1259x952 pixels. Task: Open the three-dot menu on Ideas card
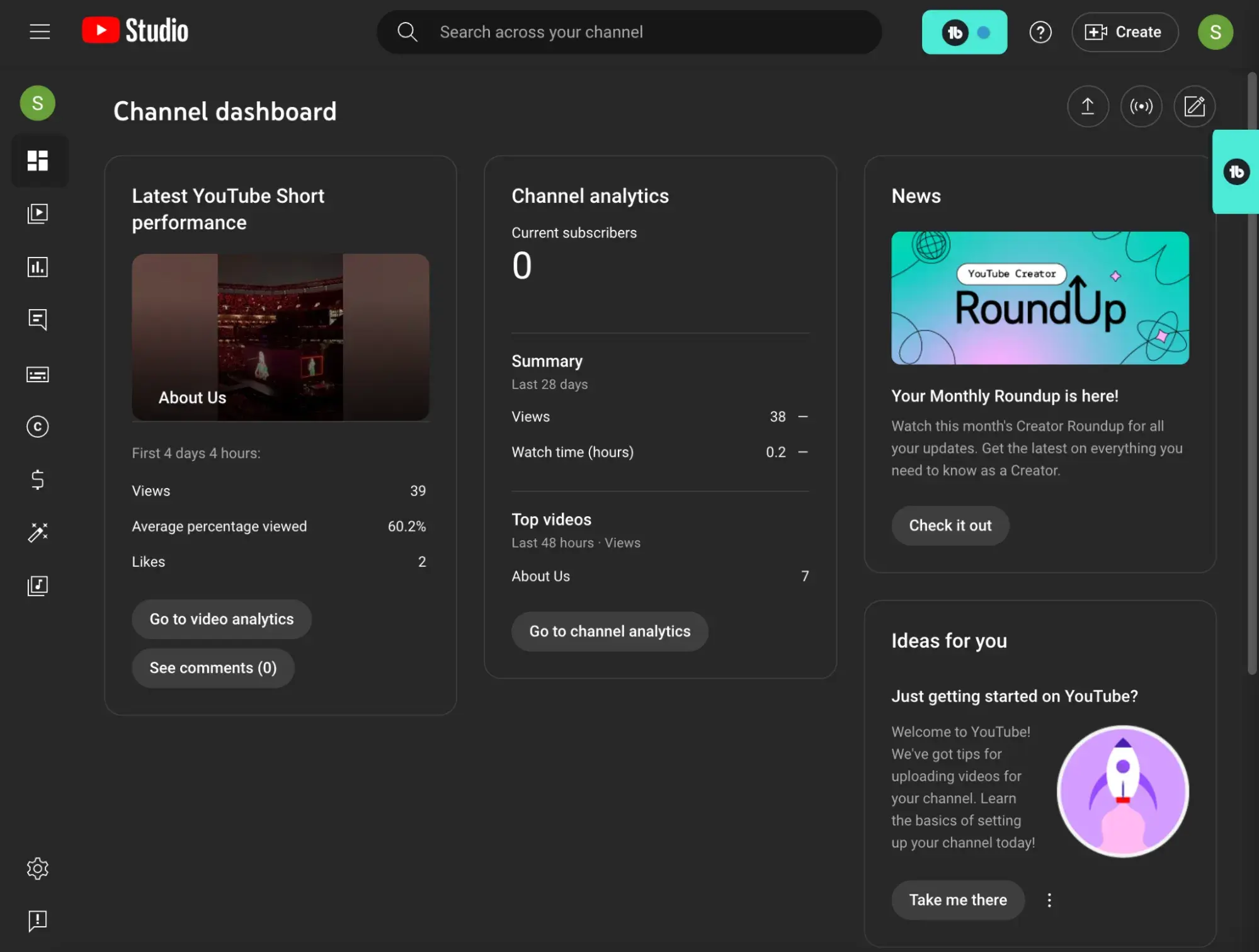1050,899
